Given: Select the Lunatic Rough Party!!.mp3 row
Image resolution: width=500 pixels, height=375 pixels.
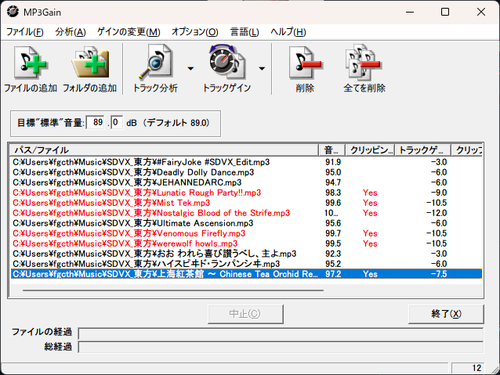Looking at the screenshot, I should coord(246,193).
